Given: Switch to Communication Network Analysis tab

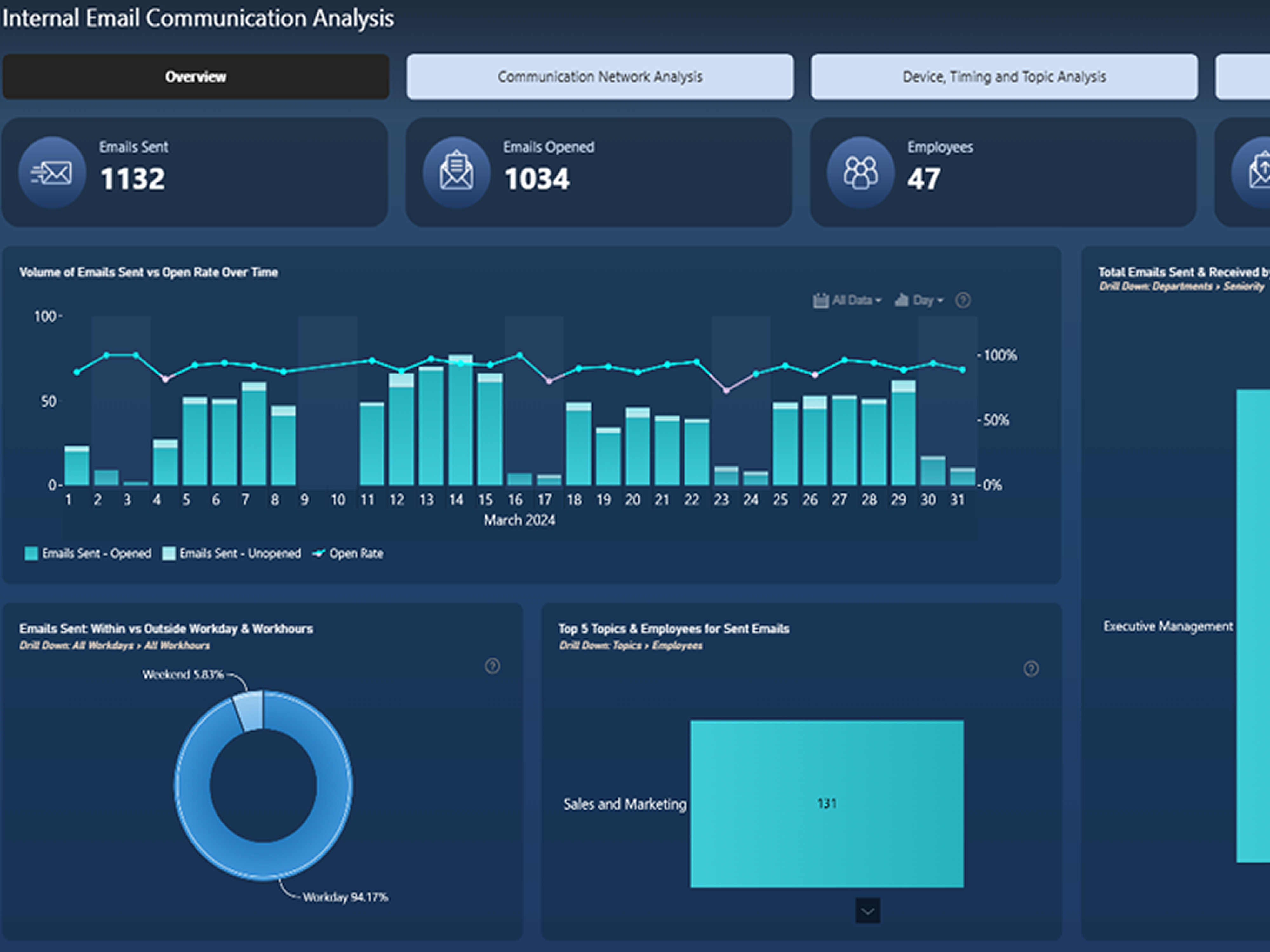Looking at the screenshot, I should (x=600, y=77).
